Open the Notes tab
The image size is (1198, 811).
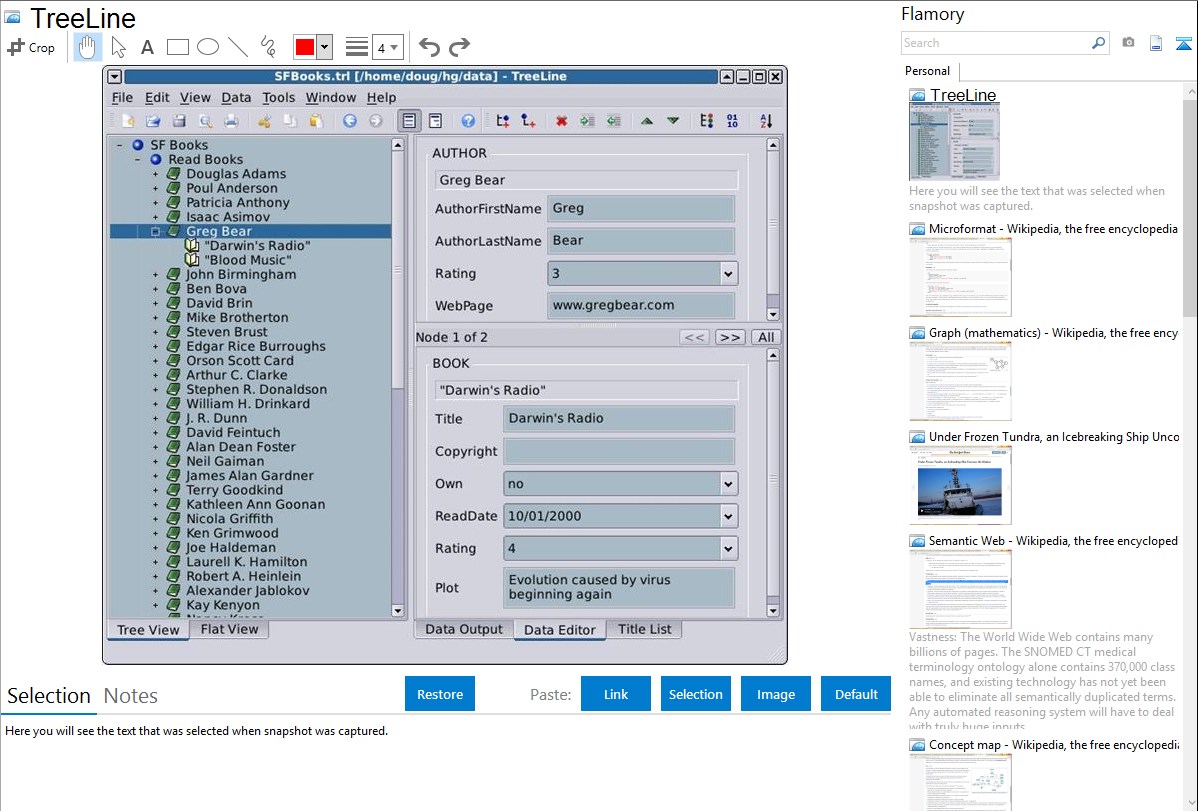(x=131, y=696)
